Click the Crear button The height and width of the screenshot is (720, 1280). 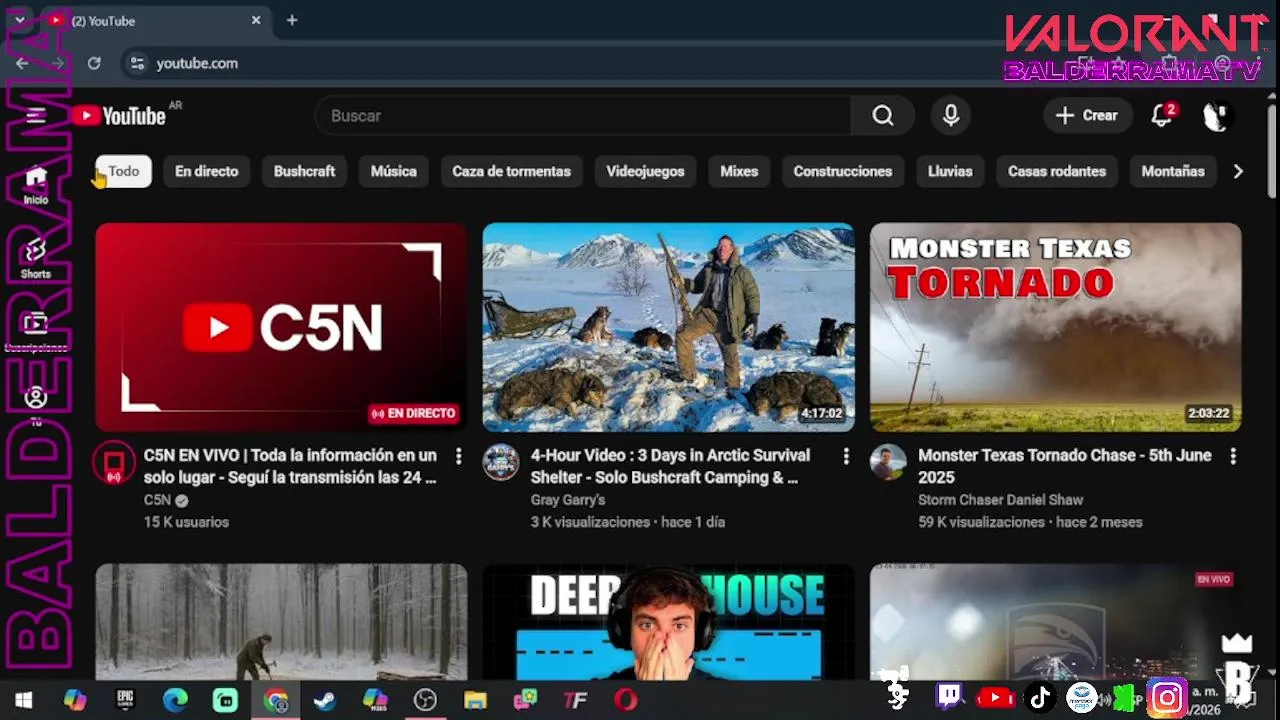1087,116
